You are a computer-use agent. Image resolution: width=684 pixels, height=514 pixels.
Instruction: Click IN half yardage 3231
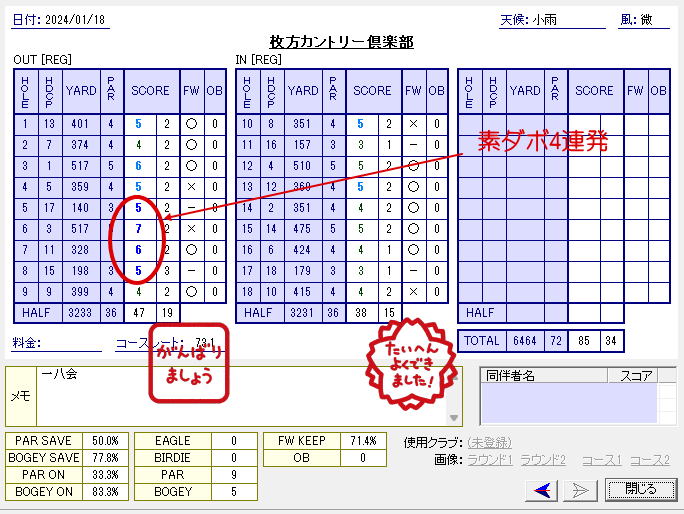coord(302,313)
